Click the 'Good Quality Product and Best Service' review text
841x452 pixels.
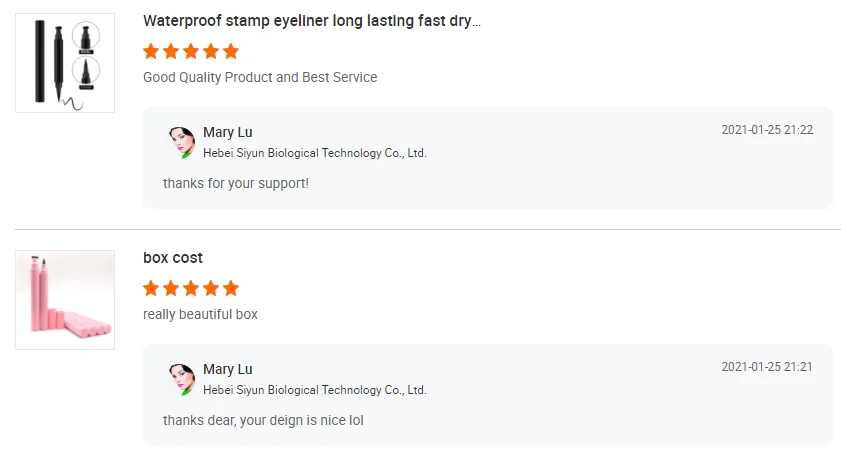point(260,77)
